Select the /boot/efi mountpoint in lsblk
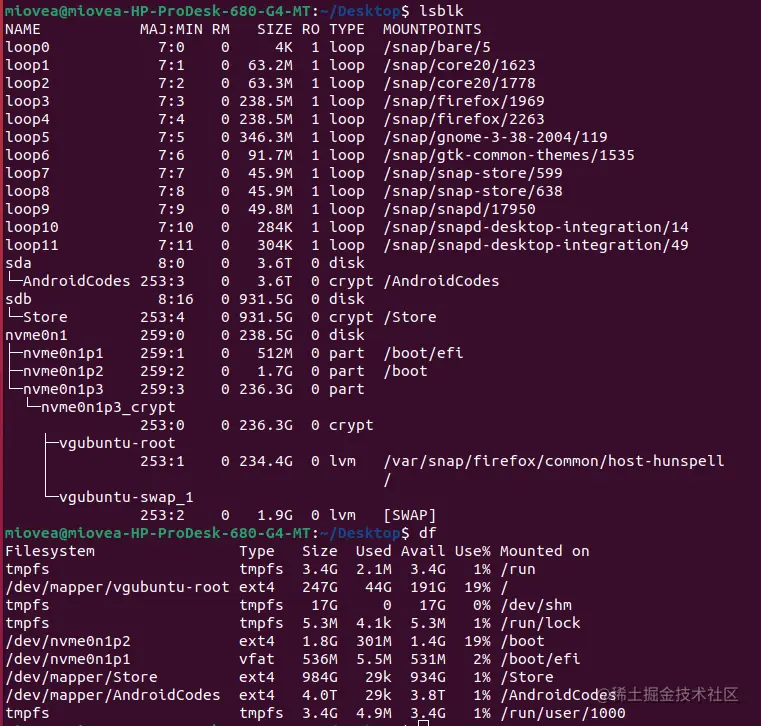The width and height of the screenshot is (761, 726). pos(423,353)
